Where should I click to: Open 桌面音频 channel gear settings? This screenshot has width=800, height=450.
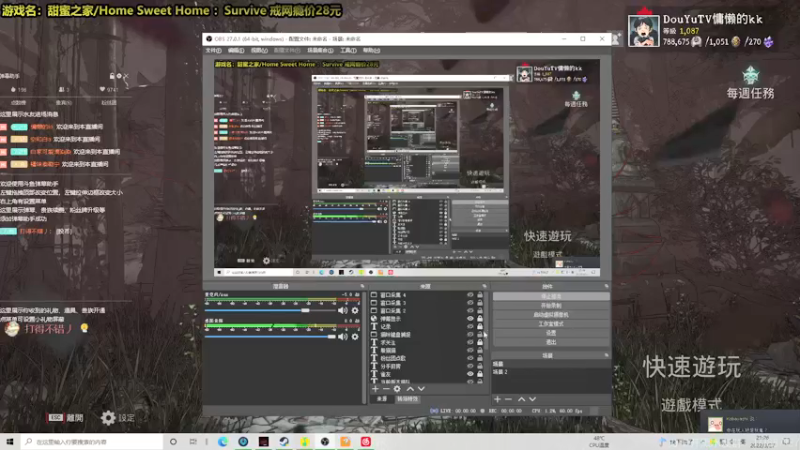point(355,336)
